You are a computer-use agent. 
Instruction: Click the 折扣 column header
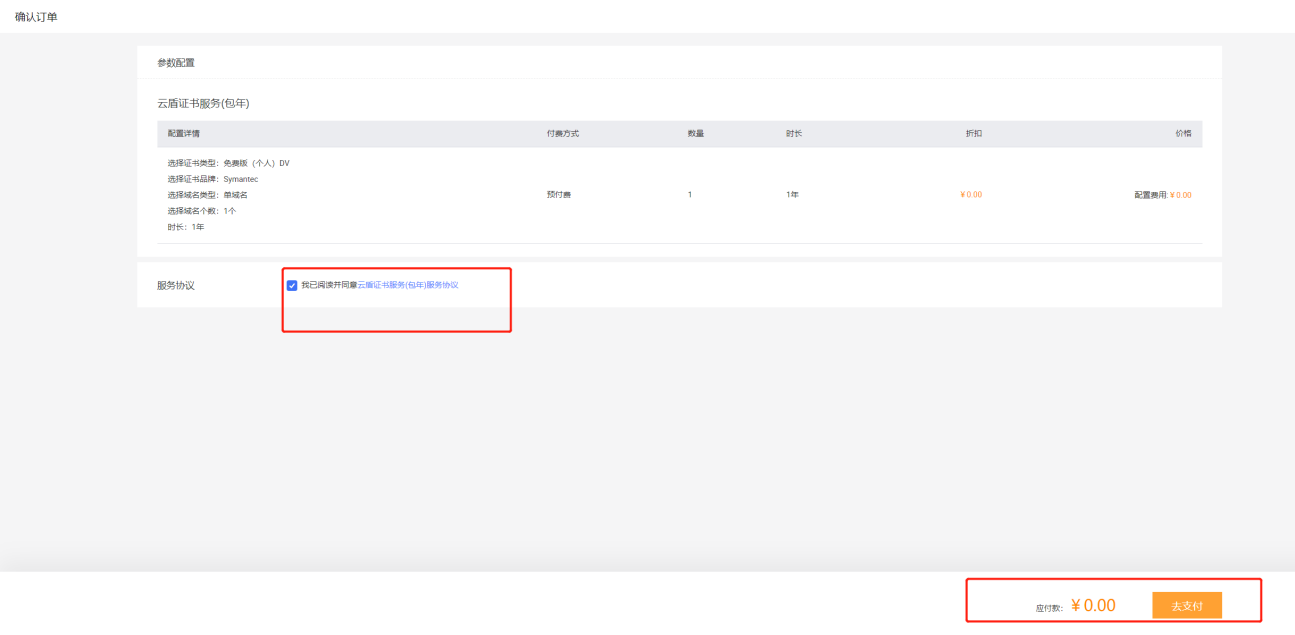[973, 134]
